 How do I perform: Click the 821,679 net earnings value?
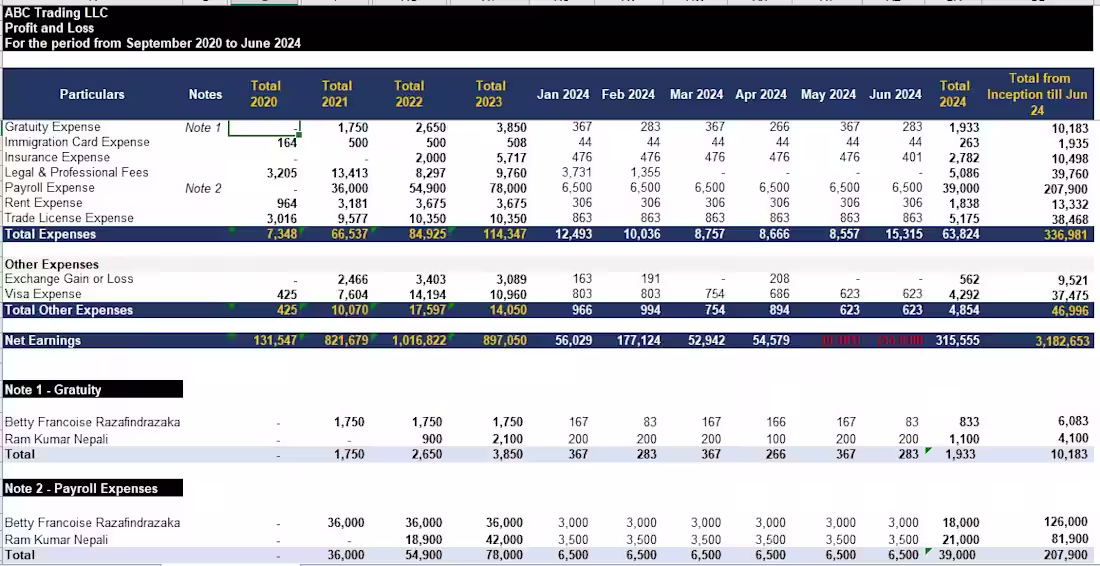(x=346, y=340)
